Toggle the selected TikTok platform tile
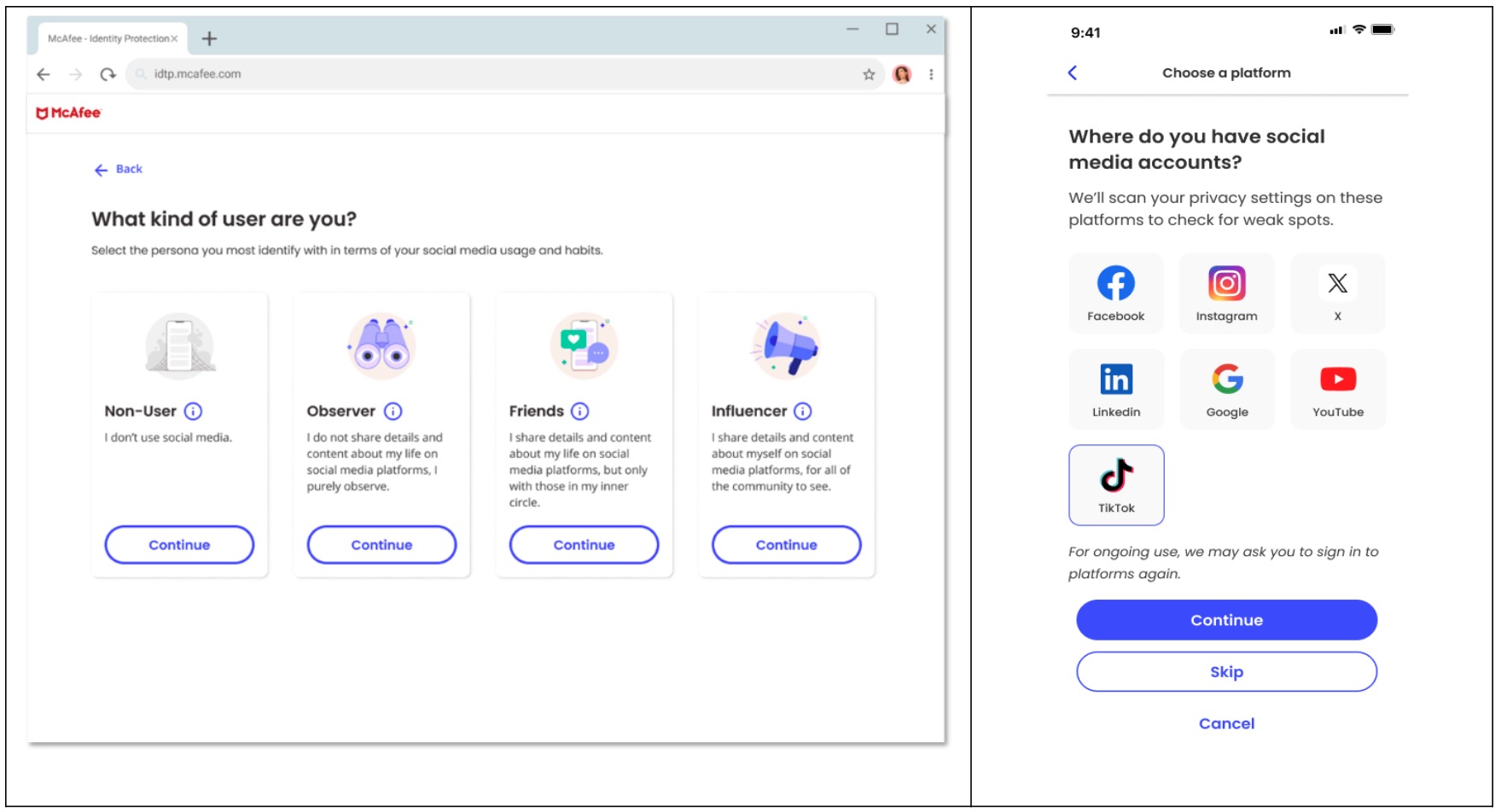 (x=1115, y=484)
